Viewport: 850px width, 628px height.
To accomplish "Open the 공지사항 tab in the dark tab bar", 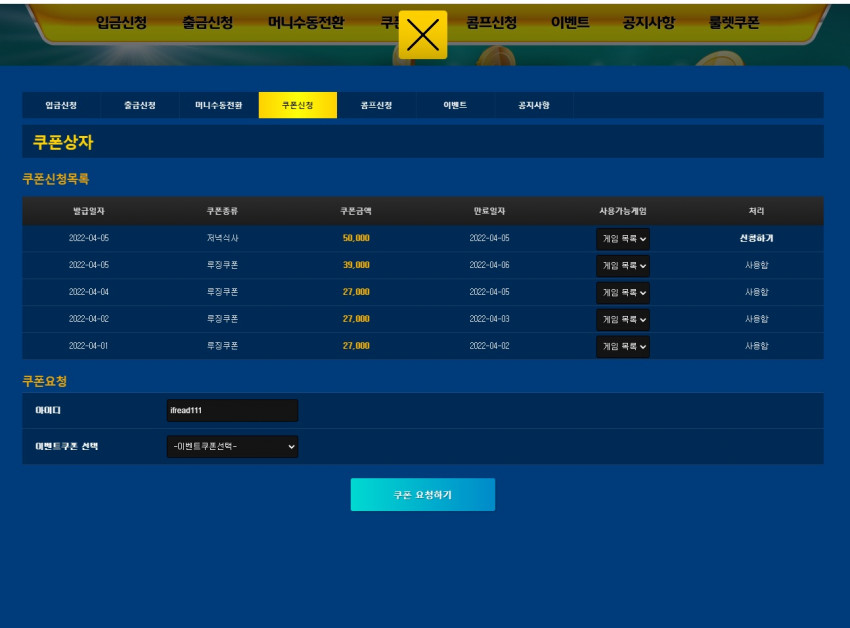I will 534,105.
